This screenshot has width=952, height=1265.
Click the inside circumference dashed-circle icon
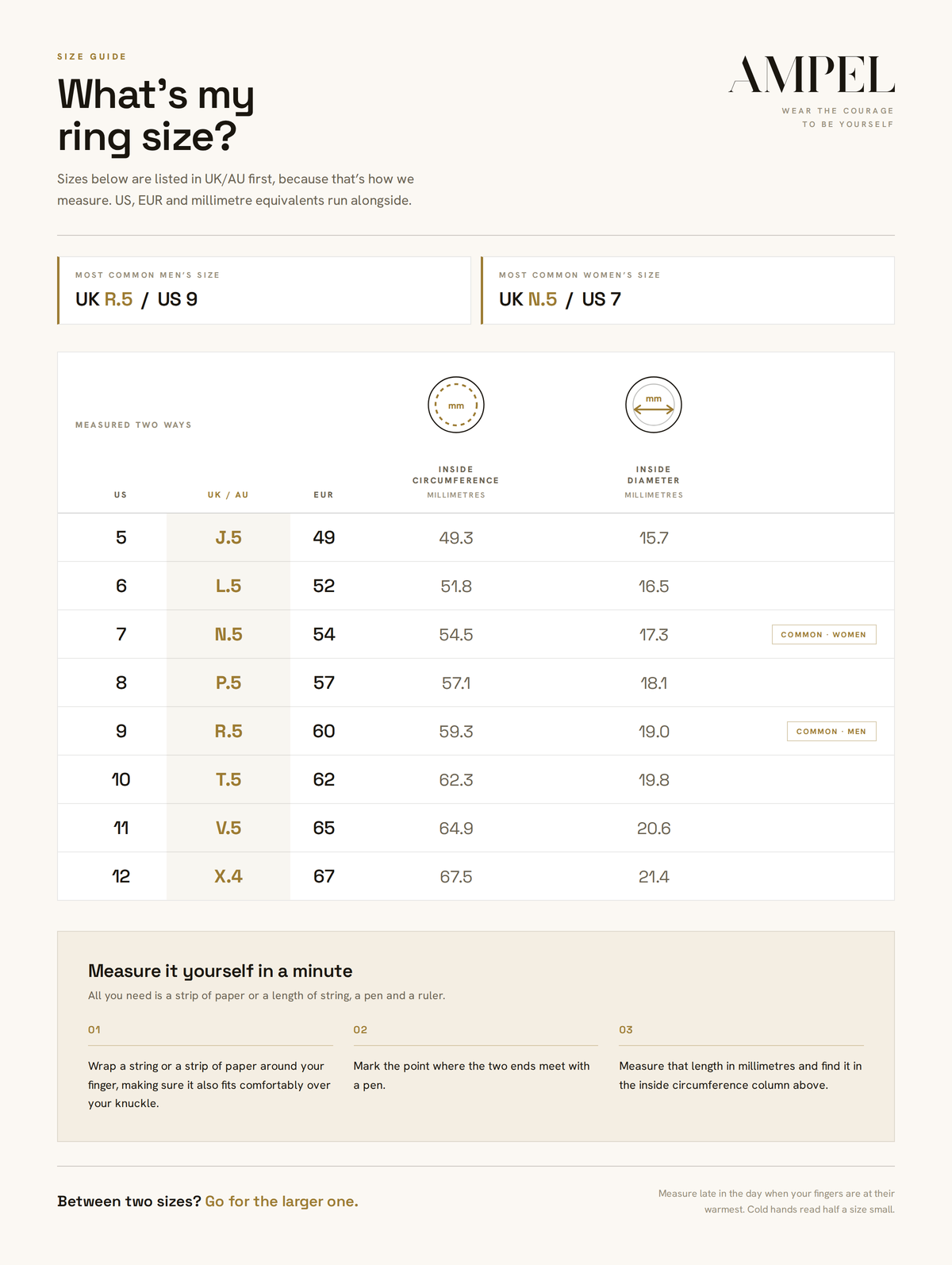(456, 405)
